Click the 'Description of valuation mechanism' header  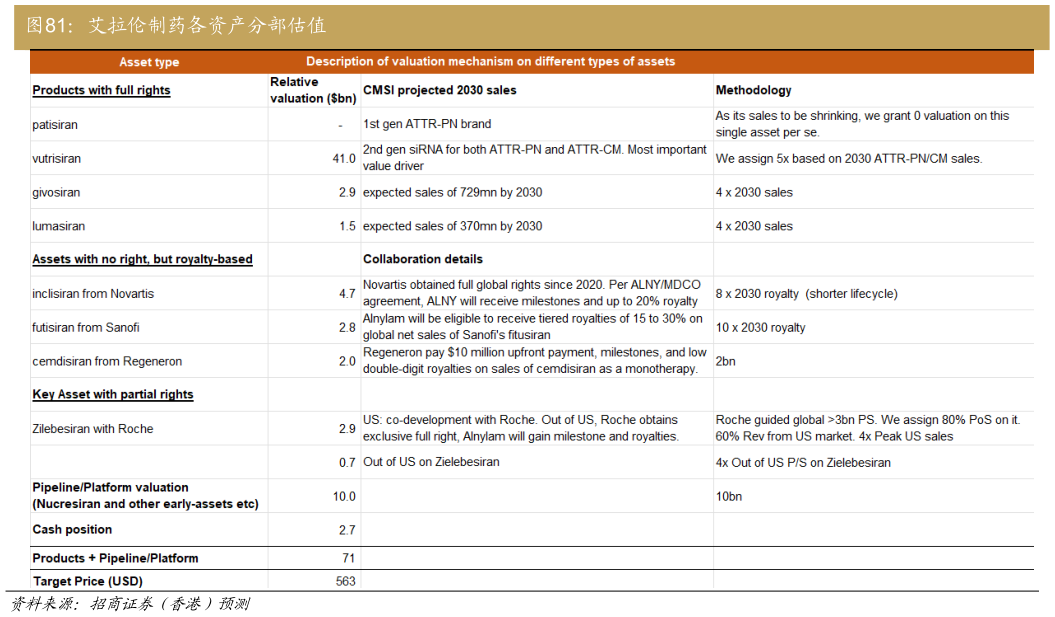point(490,61)
